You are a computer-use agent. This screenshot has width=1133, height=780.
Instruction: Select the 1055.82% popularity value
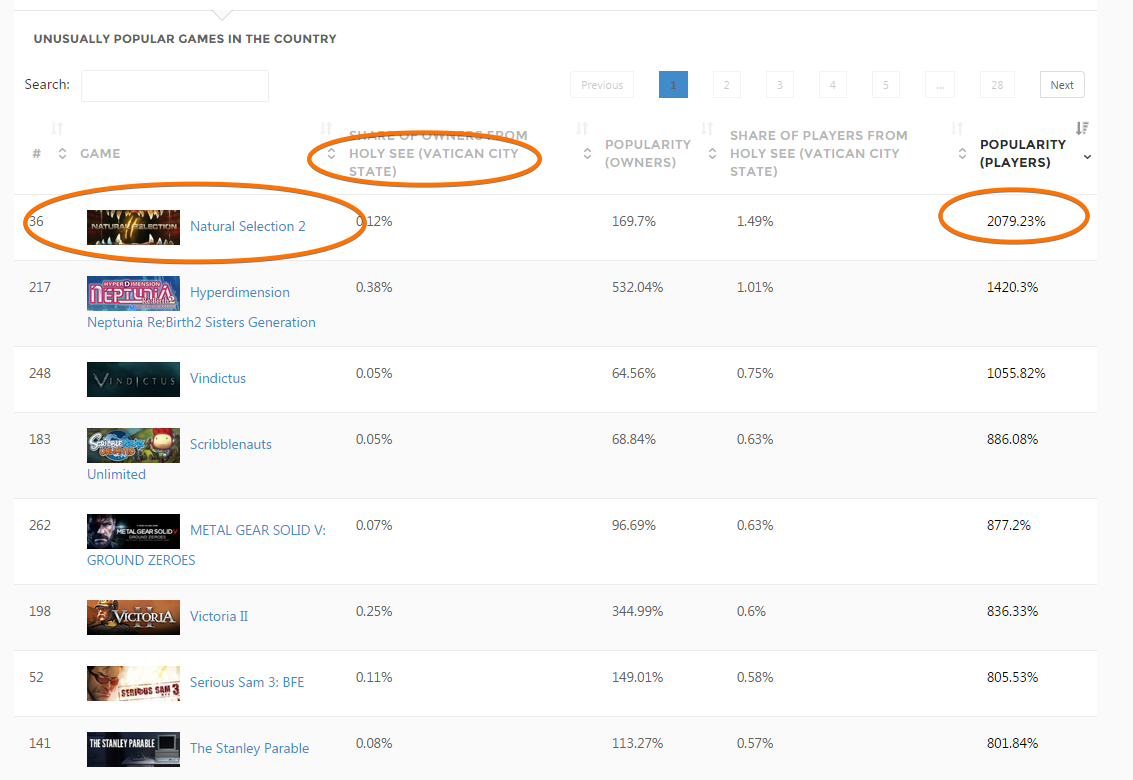pos(1016,373)
